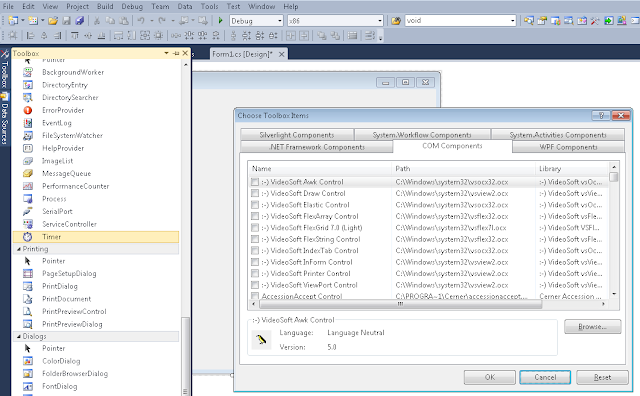
Task: Click the Undo arrow icon
Action: (x=141, y=20)
